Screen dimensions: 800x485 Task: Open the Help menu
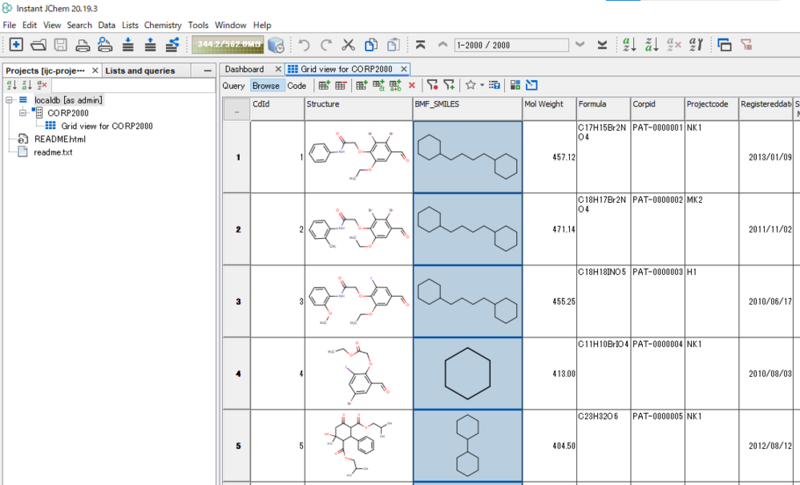(x=262, y=25)
